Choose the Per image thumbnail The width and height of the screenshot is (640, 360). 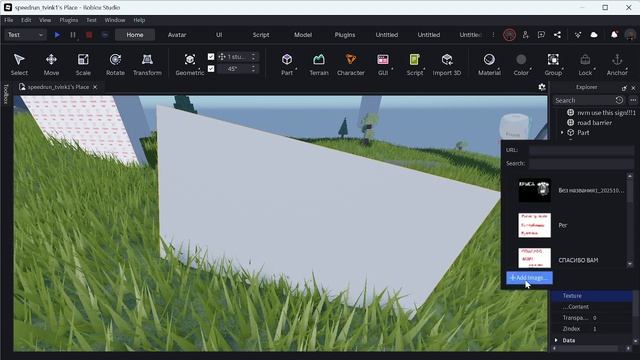534,225
